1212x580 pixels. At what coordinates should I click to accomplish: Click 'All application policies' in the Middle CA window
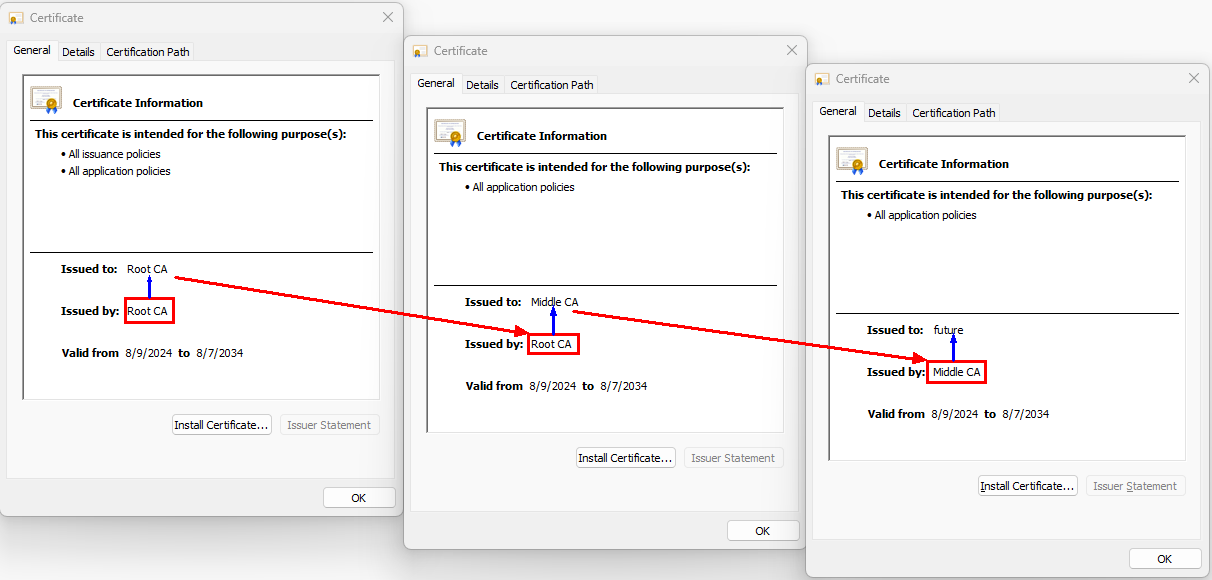[523, 187]
